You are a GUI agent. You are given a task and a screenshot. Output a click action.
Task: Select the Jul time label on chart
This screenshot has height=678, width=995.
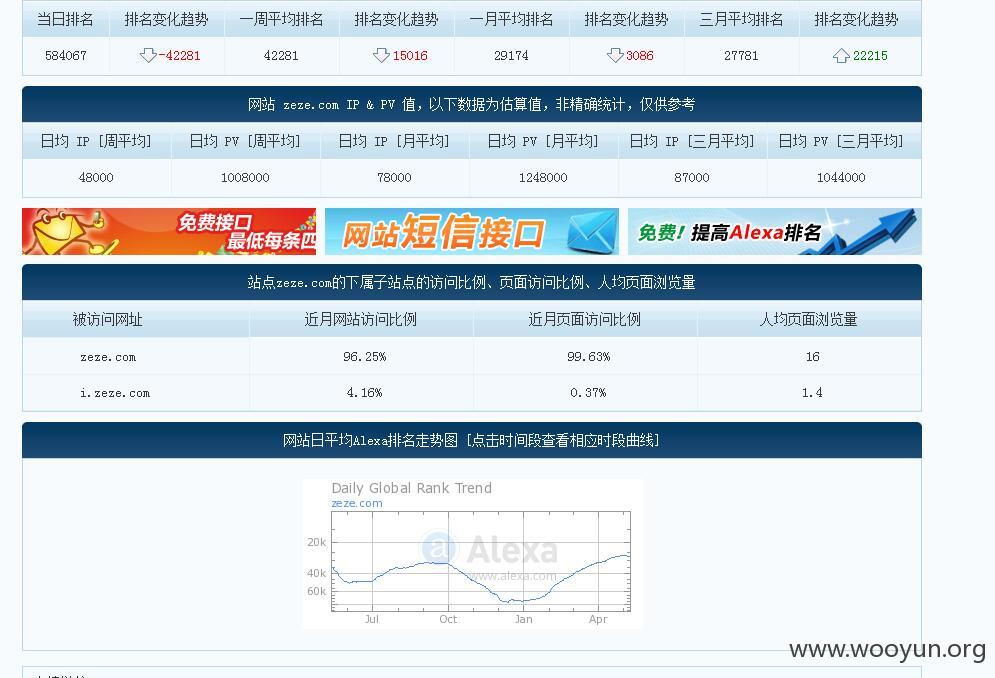tap(372, 619)
